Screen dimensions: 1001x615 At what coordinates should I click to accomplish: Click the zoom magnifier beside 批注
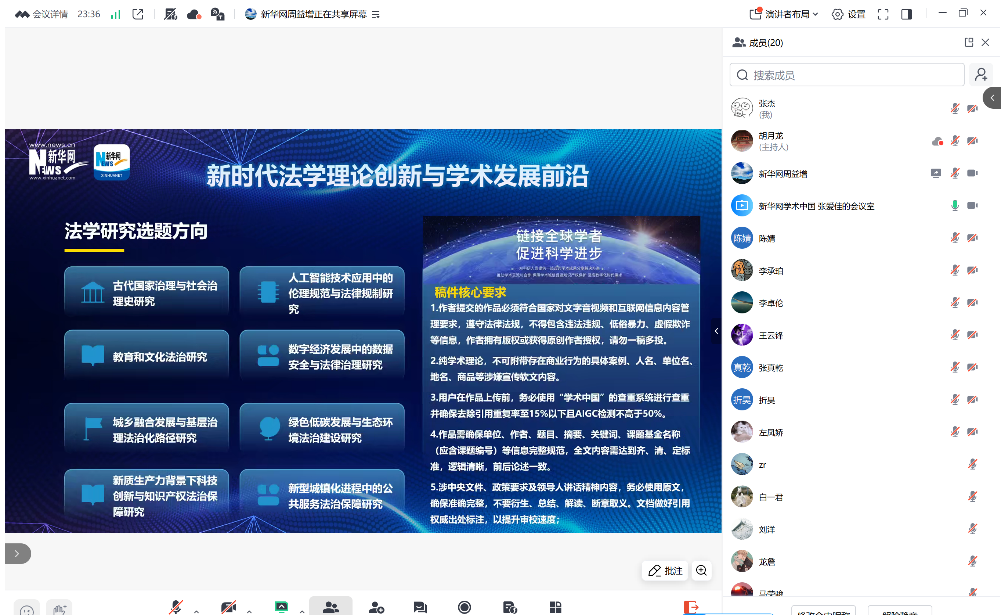click(702, 570)
